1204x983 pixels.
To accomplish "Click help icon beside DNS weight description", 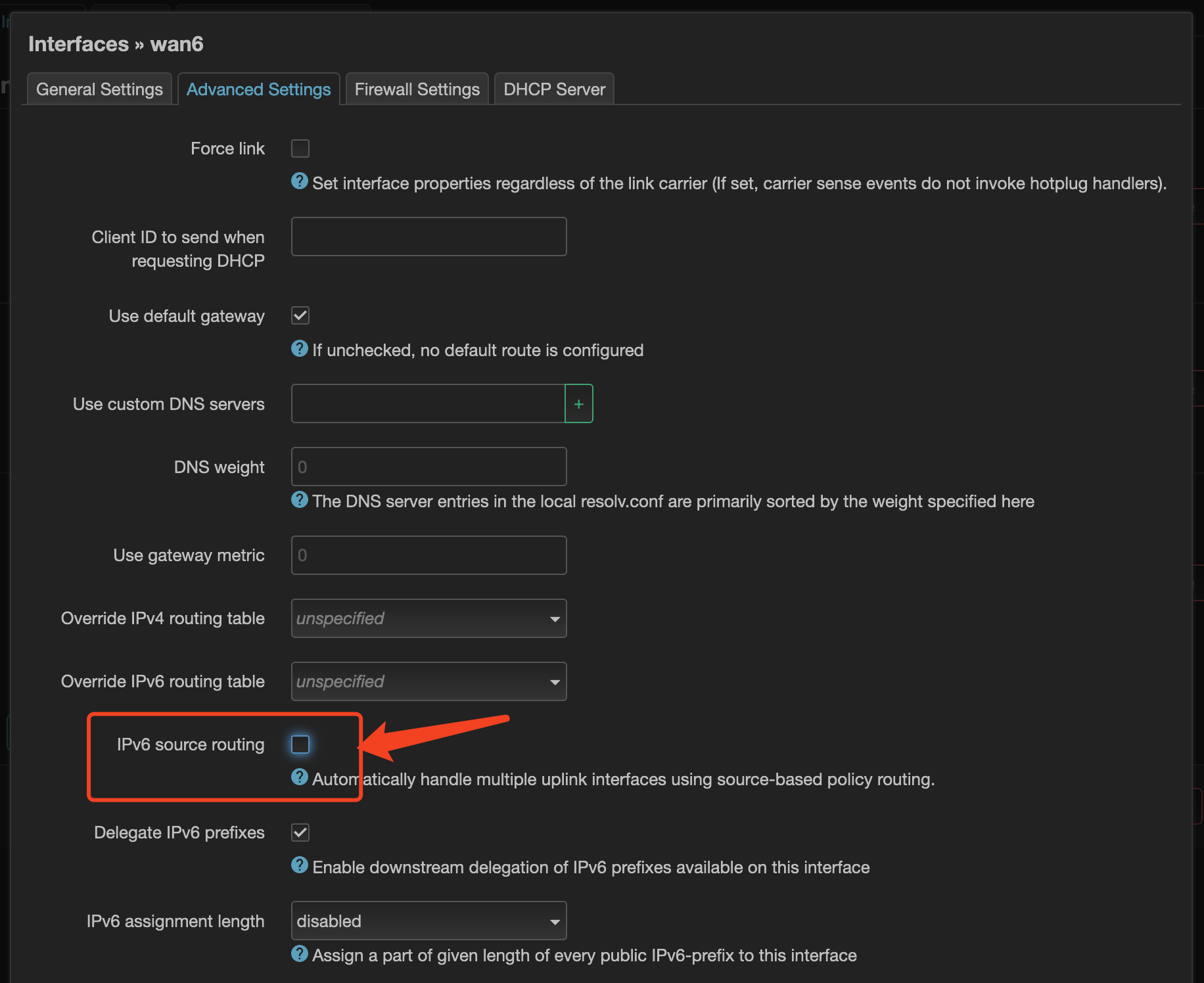I will tap(300, 499).
